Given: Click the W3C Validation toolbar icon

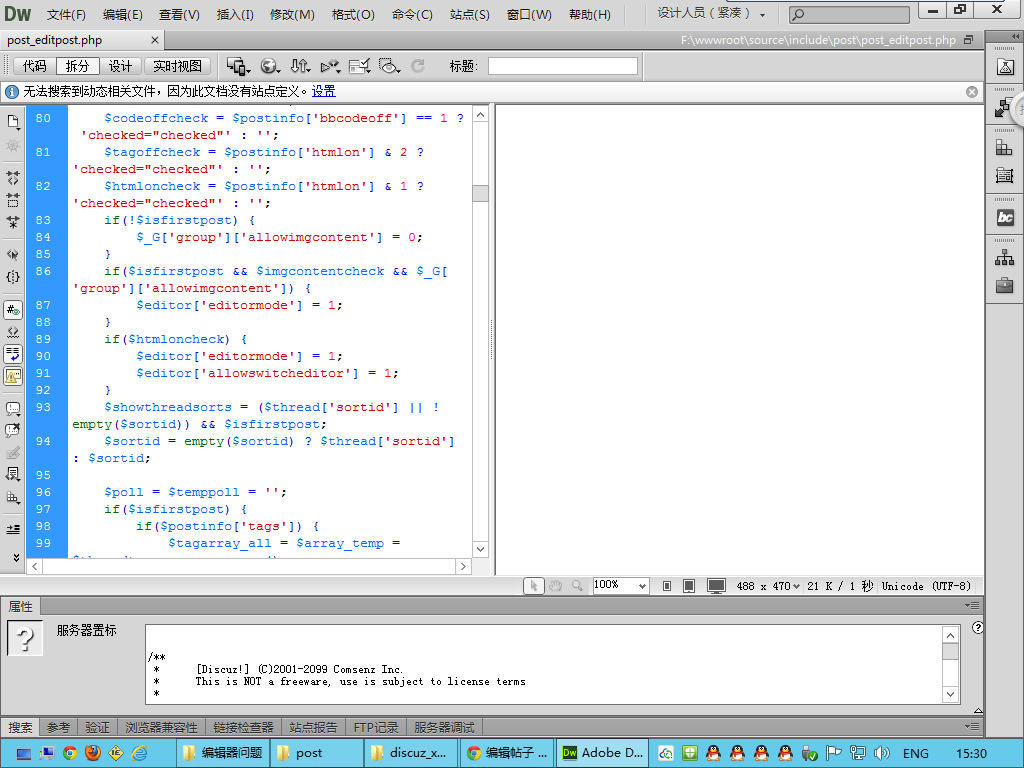Looking at the screenshot, I should pyautogui.click(x=330, y=66).
